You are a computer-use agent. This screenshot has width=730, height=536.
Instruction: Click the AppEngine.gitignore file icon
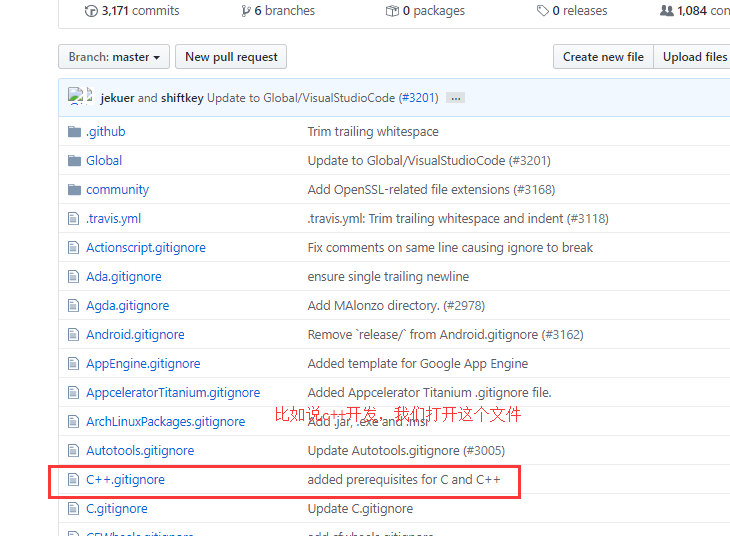pyautogui.click(x=74, y=364)
